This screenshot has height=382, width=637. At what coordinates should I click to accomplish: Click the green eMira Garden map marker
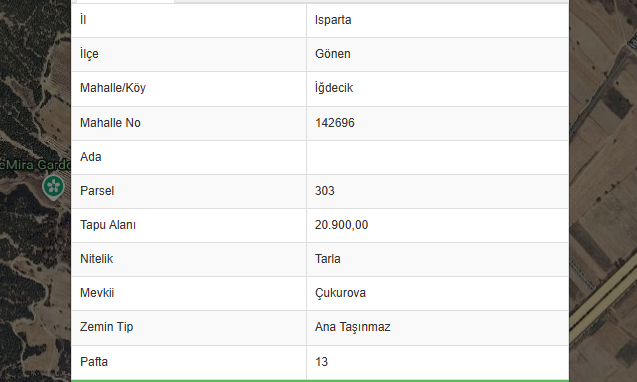click(53, 187)
